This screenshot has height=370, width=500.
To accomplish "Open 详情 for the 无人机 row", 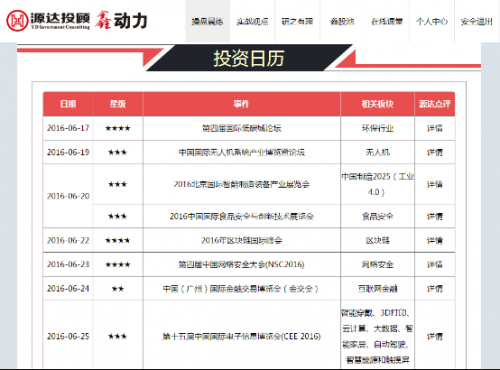I will coord(435,152).
